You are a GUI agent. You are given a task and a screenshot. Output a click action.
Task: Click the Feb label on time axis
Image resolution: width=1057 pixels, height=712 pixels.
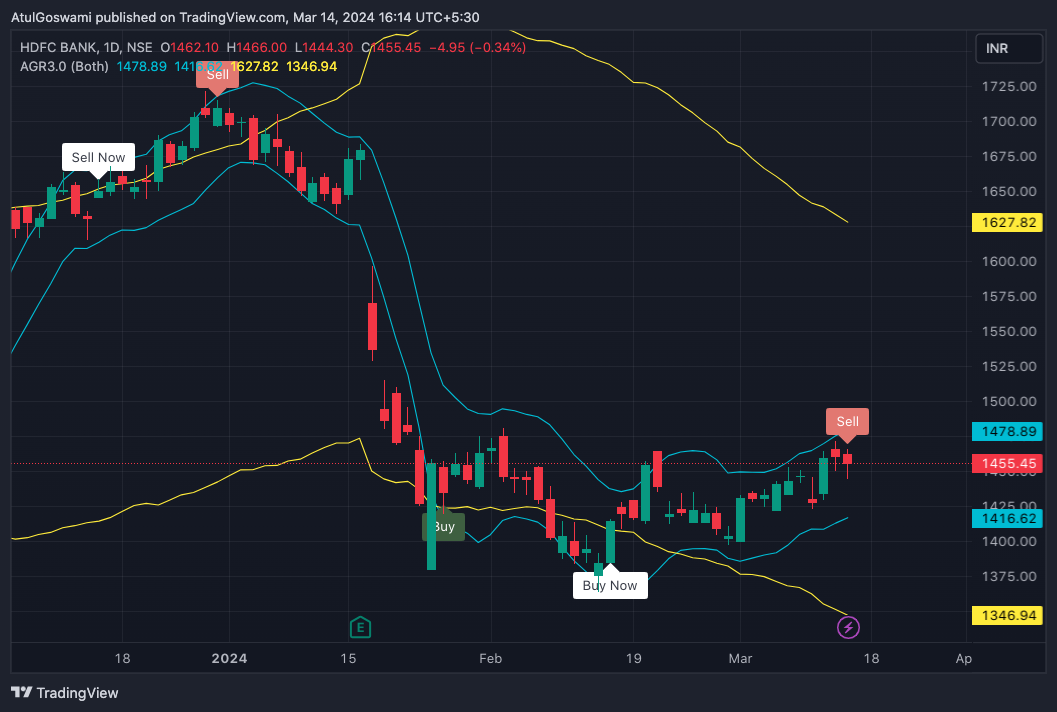pyautogui.click(x=490, y=658)
